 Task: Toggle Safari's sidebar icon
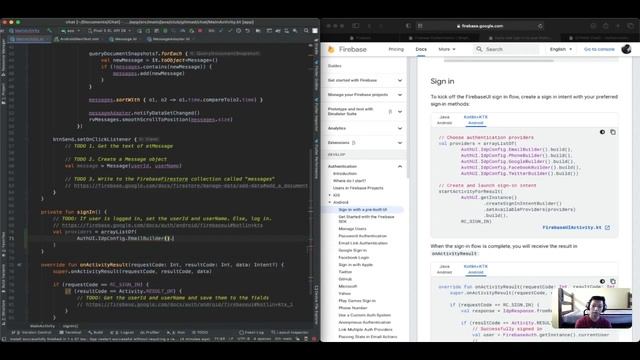pos(356,26)
